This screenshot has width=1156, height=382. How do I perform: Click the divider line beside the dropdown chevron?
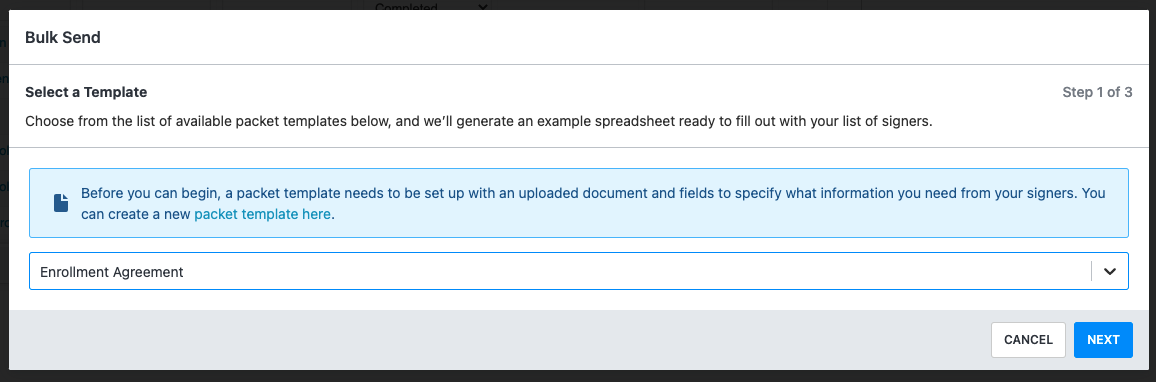click(1091, 271)
